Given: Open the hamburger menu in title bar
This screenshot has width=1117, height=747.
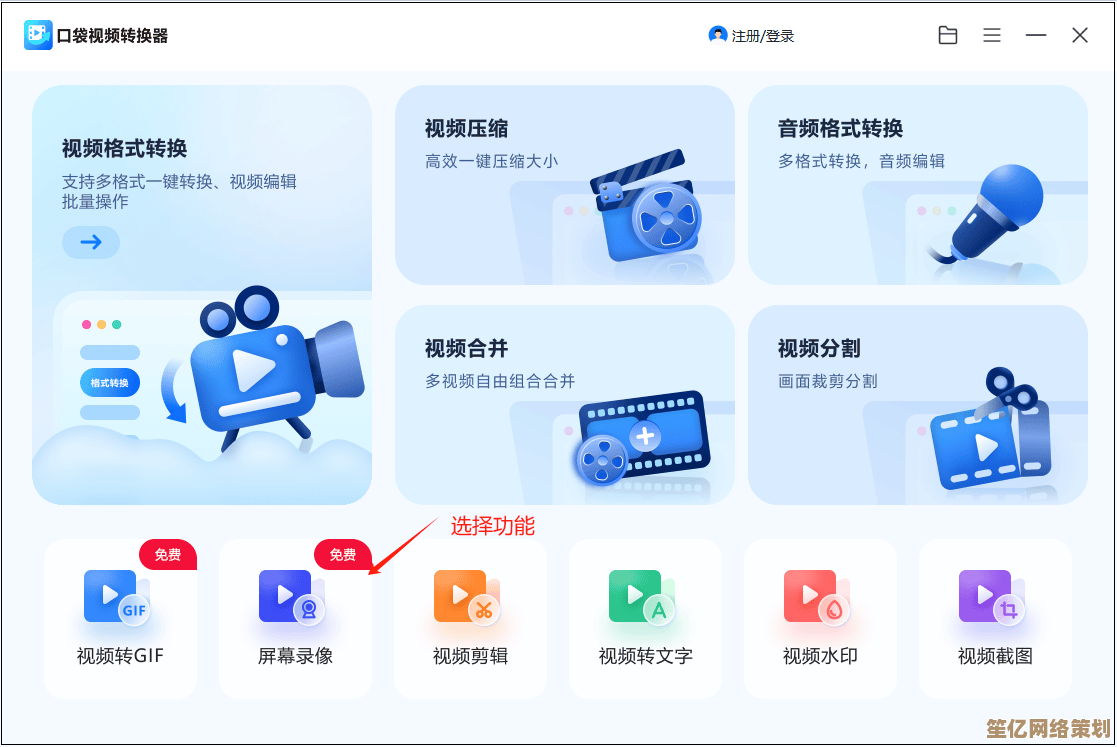Looking at the screenshot, I should (x=991, y=36).
